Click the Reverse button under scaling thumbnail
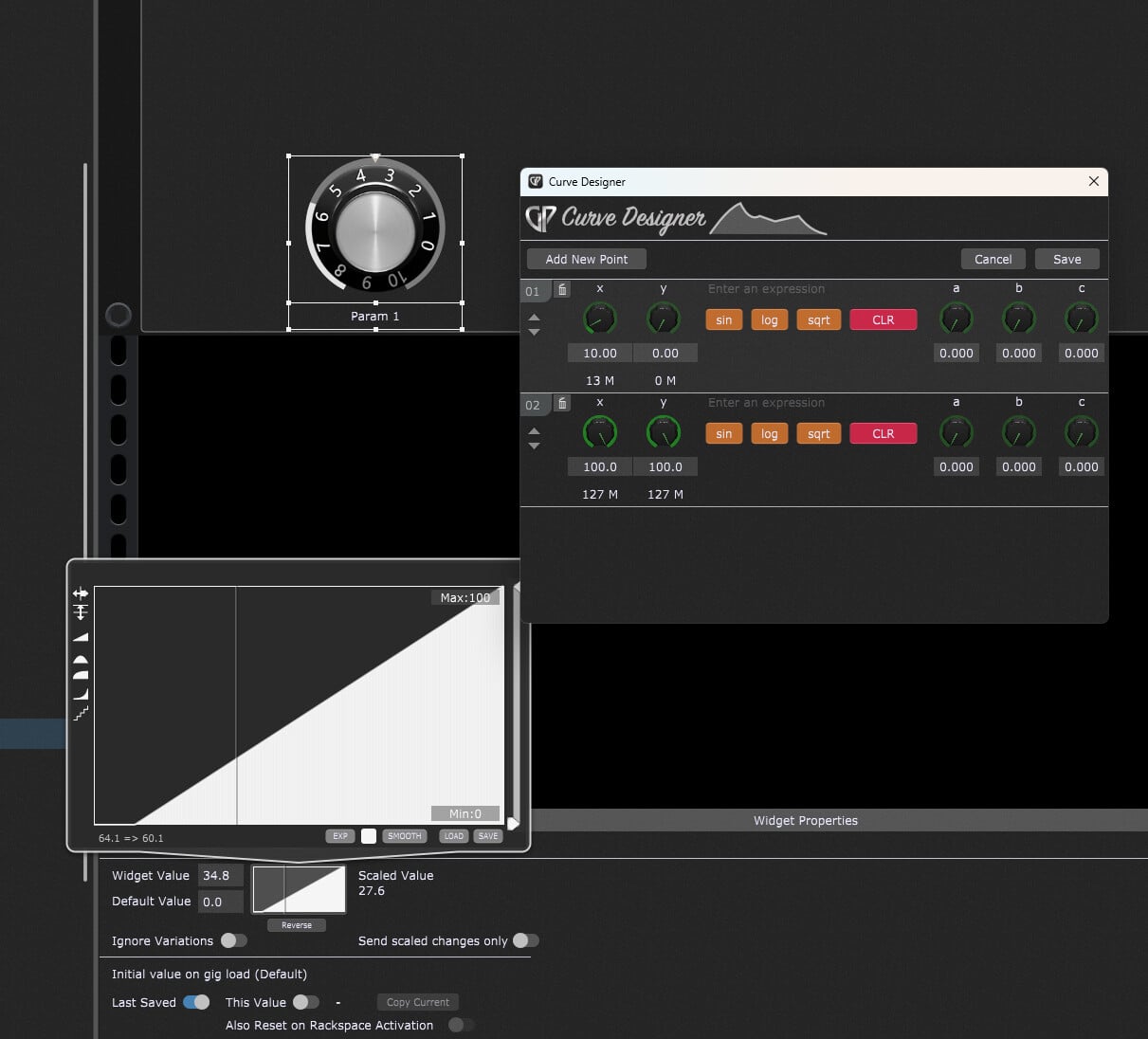The image size is (1148, 1039). (x=297, y=925)
